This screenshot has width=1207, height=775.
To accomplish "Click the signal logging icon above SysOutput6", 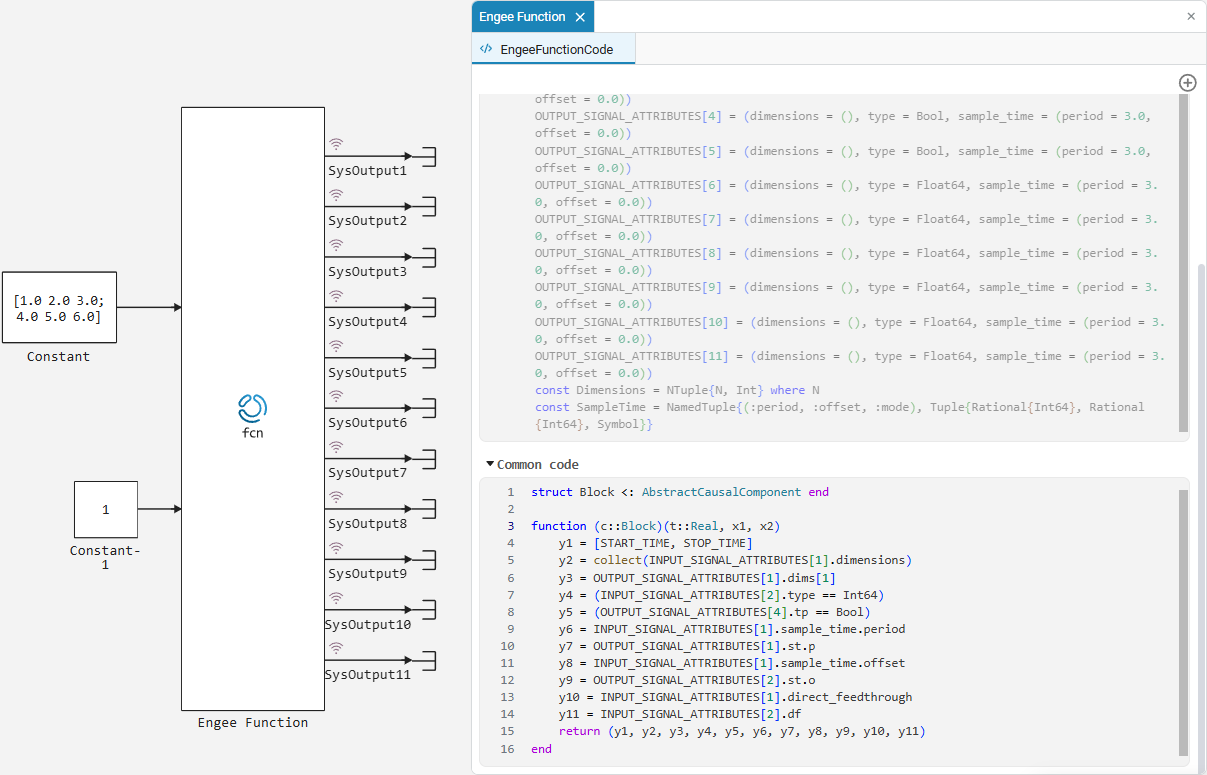I will [336, 396].
